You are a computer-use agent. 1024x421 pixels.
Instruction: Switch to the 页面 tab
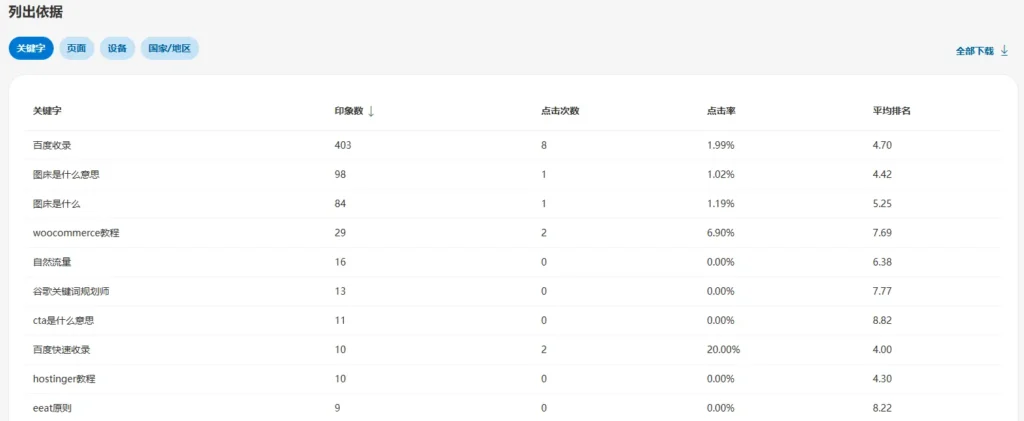pyautogui.click(x=76, y=49)
